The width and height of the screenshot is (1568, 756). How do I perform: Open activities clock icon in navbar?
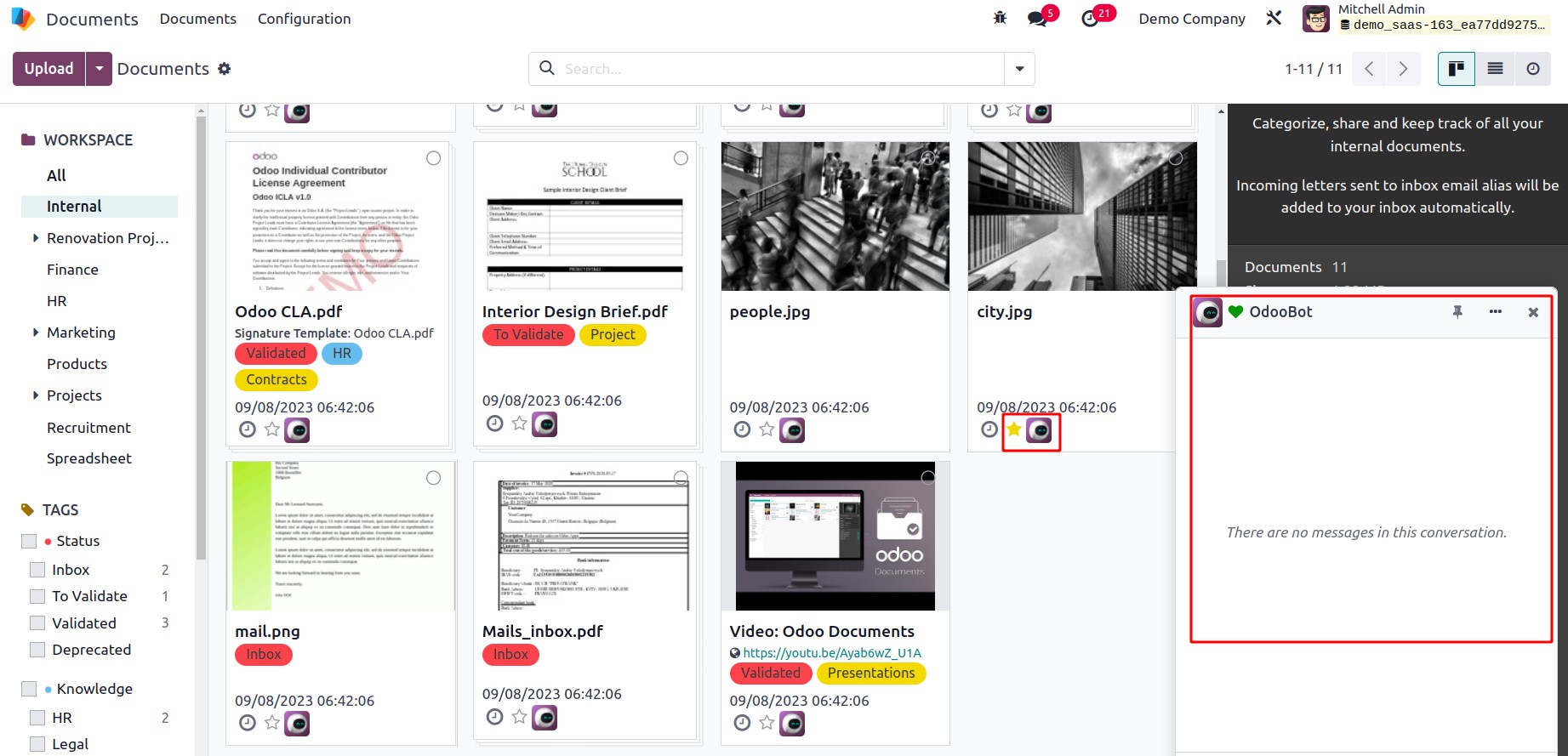click(x=1090, y=19)
